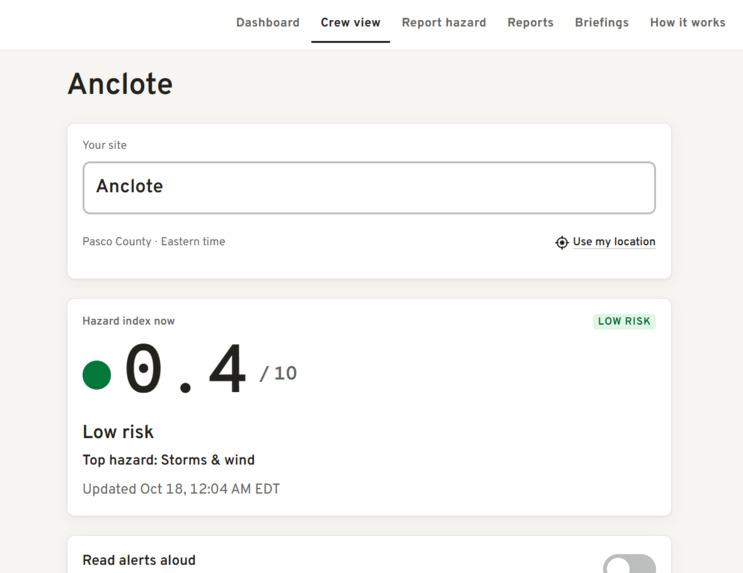This screenshot has height=573, width=743.
Task: Click the 0.4 hazard index value
Action: coord(185,369)
